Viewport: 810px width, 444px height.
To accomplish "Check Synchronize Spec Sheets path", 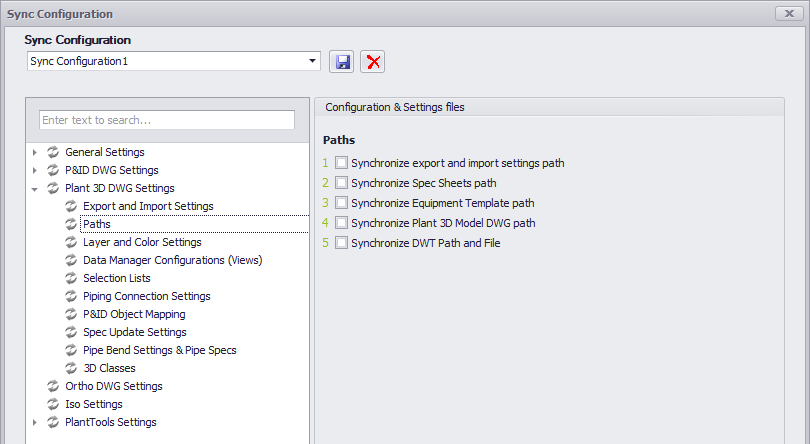I will (341, 182).
